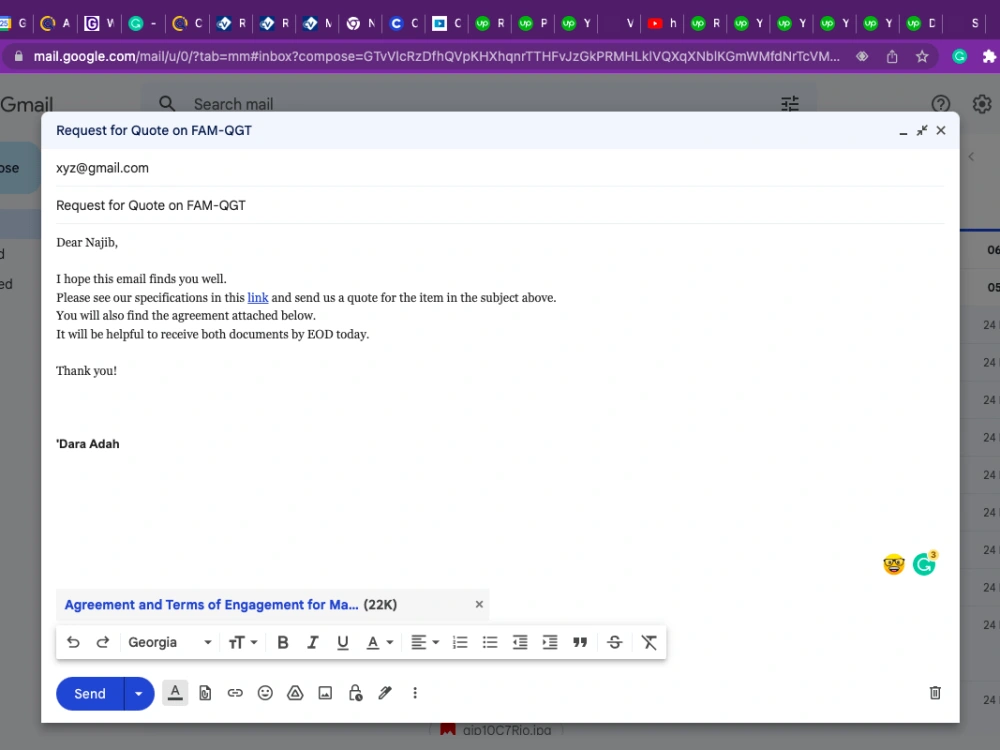The width and height of the screenshot is (1000, 750).
Task: Toggle strikethrough formatting
Action: click(x=615, y=642)
